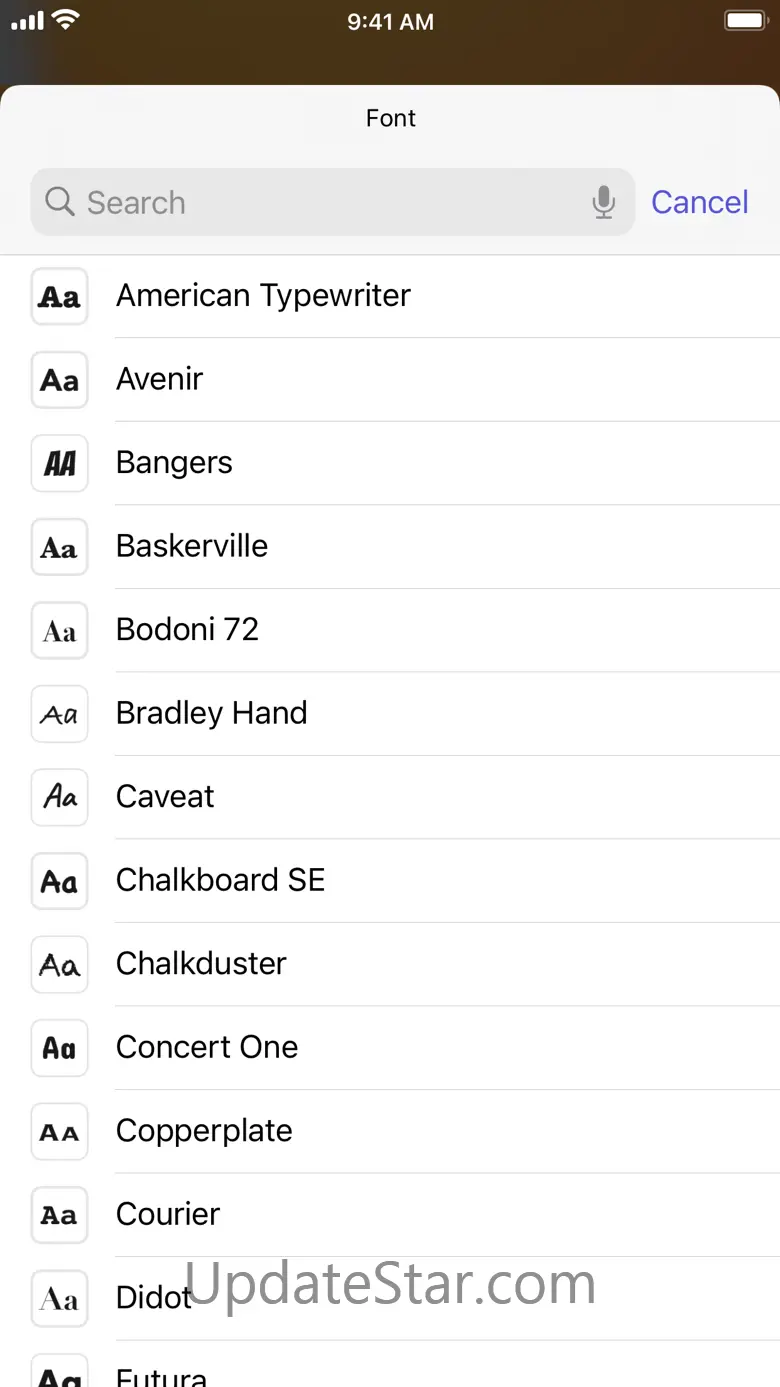Cancel the font picker
780x1387 pixels.
(x=699, y=203)
